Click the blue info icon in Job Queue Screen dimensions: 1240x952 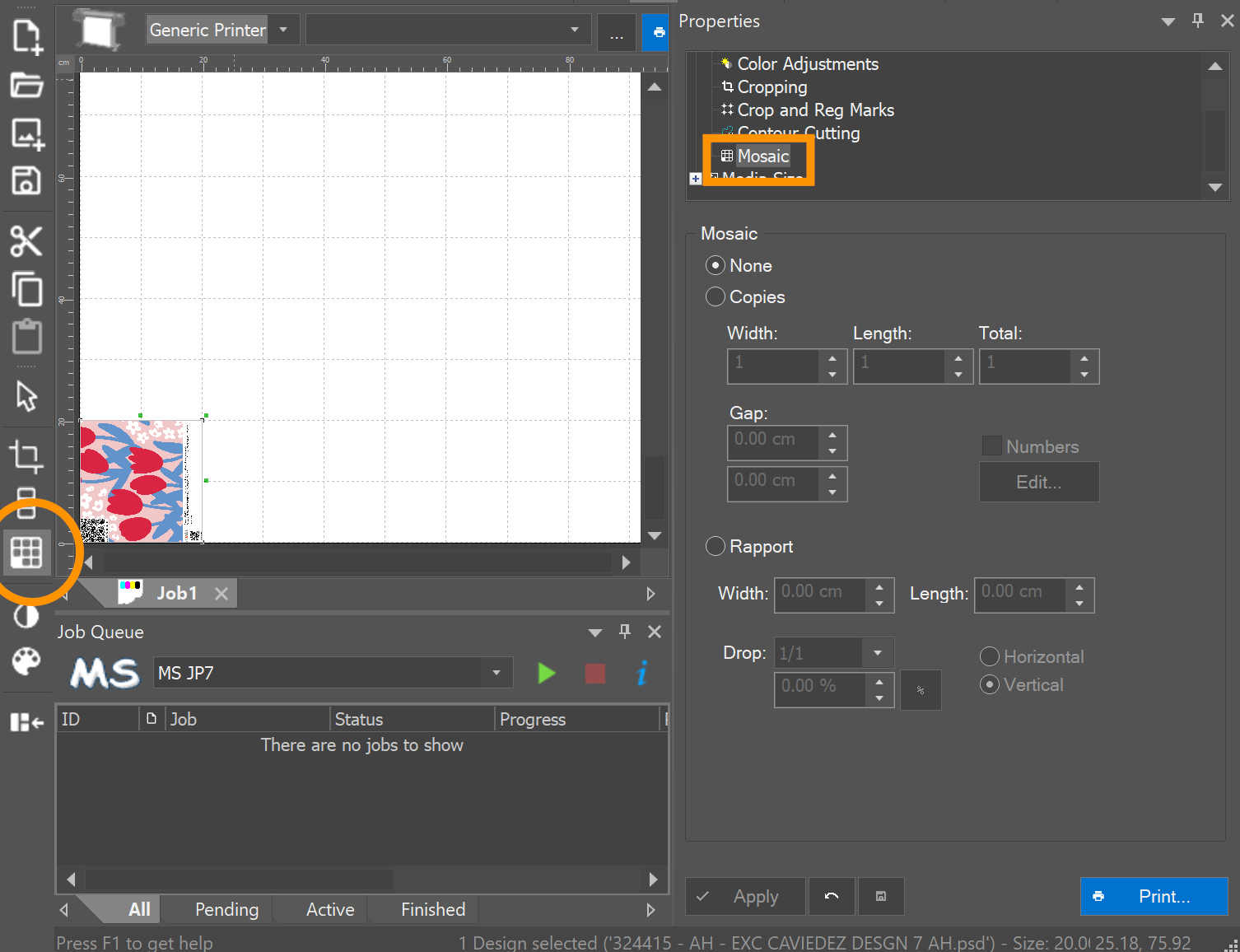point(642,673)
